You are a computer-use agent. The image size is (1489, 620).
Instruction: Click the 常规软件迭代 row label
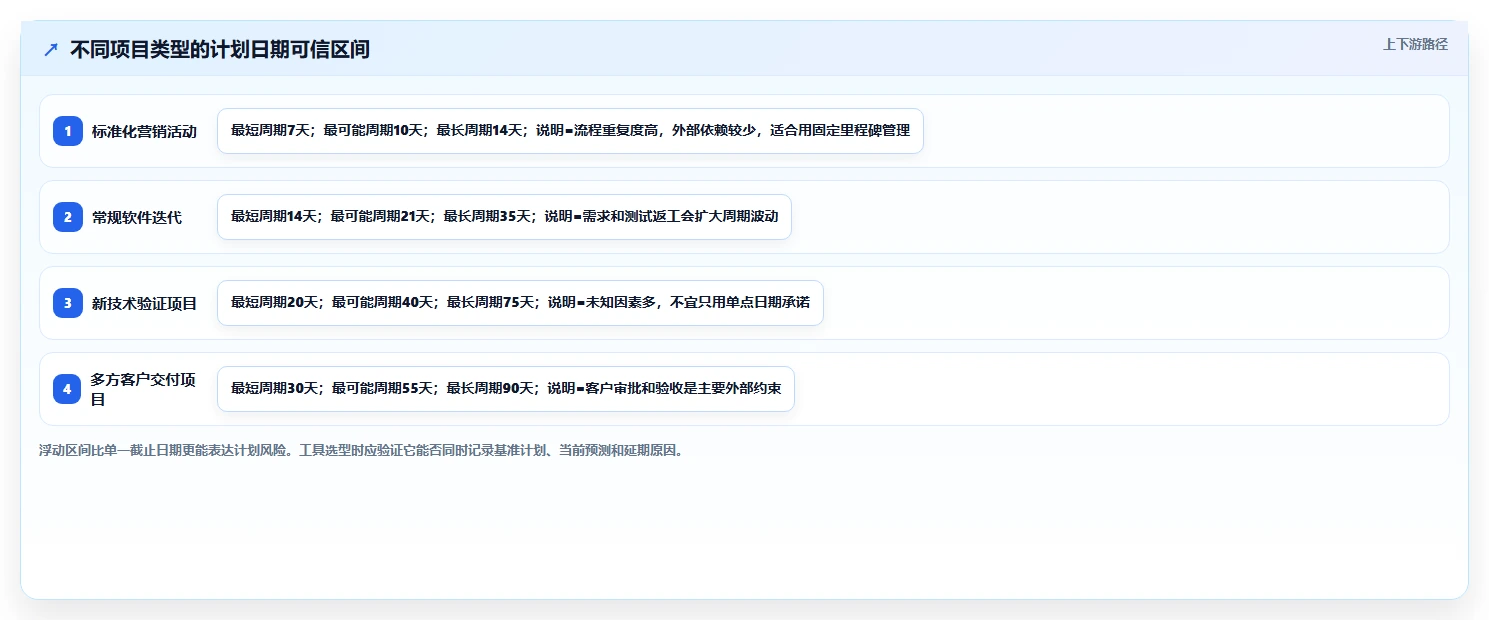pyautogui.click(x=137, y=217)
